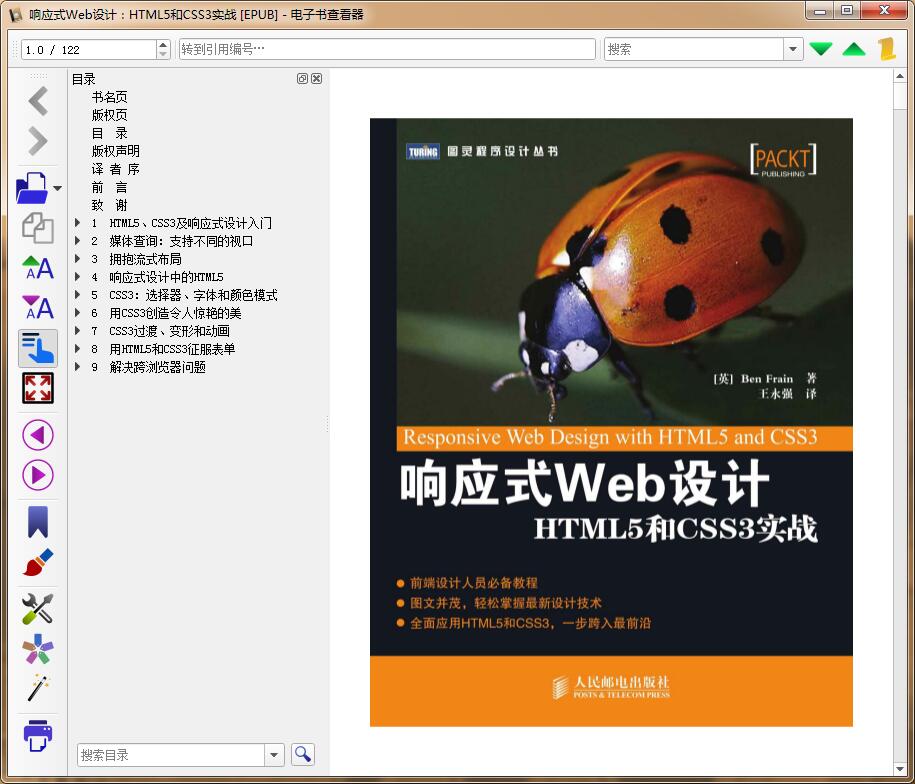
Task: Expand chapter 8 用HTML5和CSS3征服表单
Action: click(78, 349)
